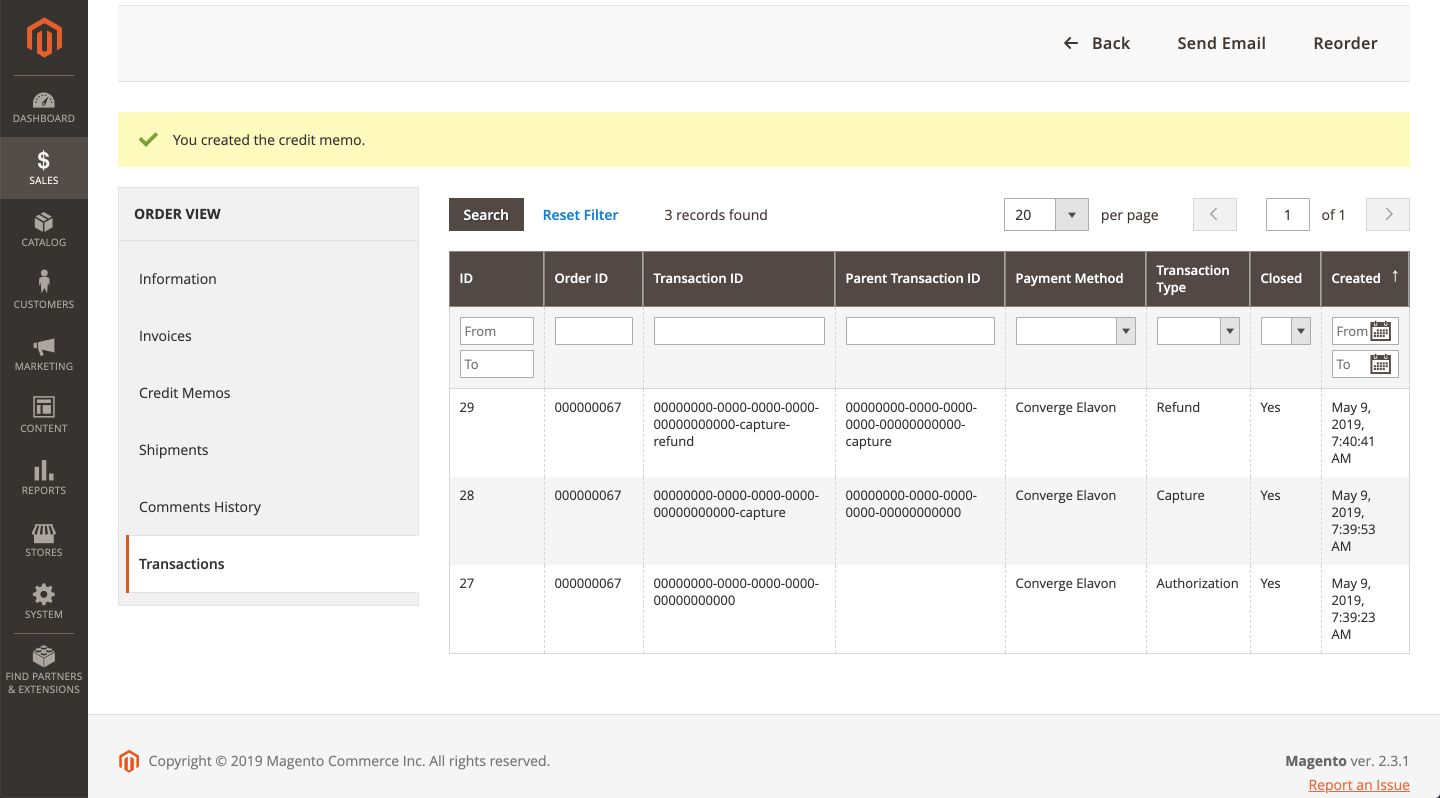Open the Shipments tab
1440x798 pixels.
click(x=268, y=450)
